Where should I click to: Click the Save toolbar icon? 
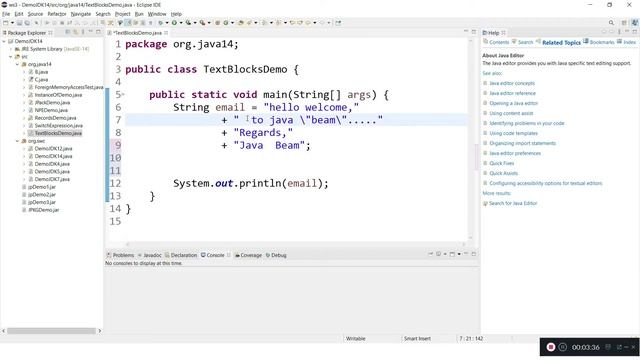19,23
